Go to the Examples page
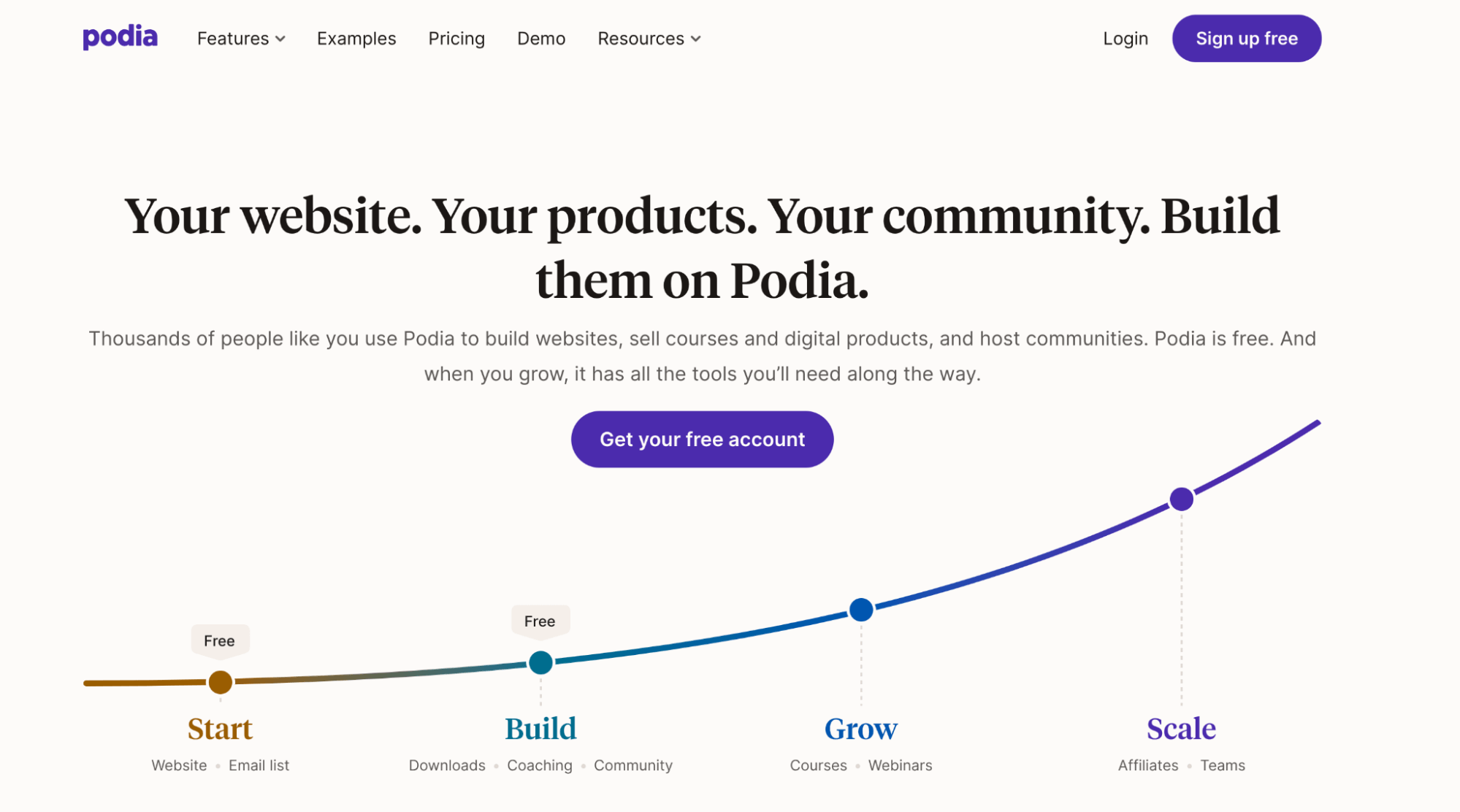 pyautogui.click(x=356, y=39)
